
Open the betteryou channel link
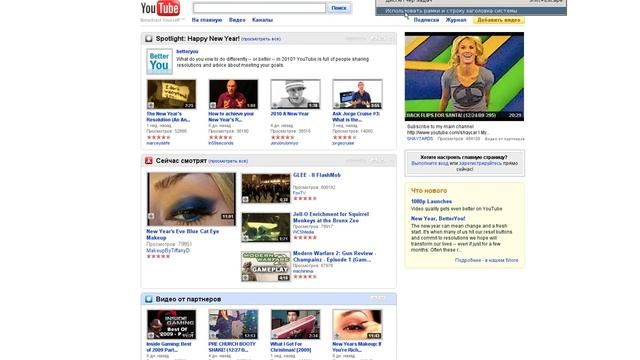[x=187, y=51]
